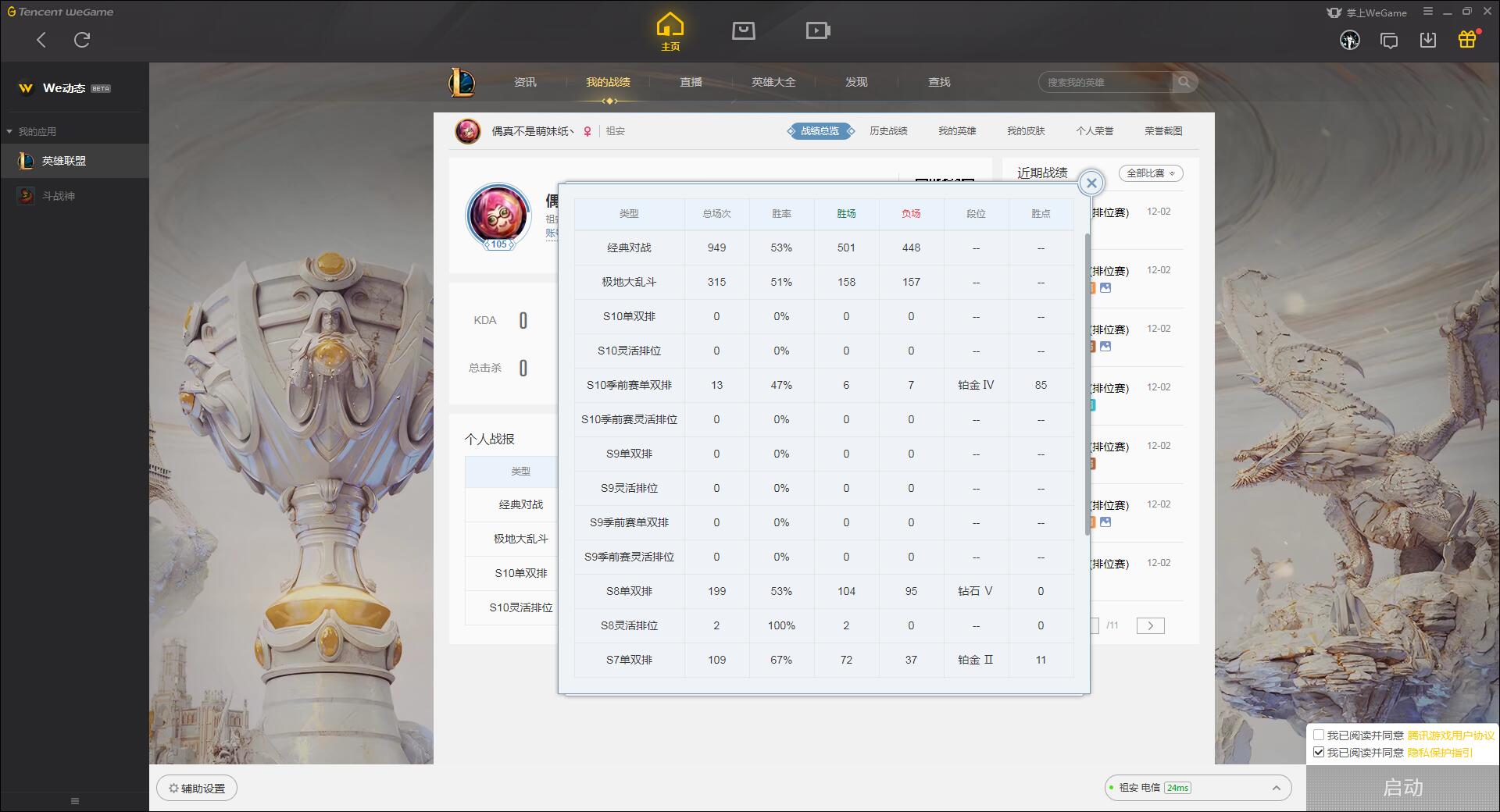Click the S8灵活排位 row label
Viewport: 1500px width, 812px height.
[629, 625]
